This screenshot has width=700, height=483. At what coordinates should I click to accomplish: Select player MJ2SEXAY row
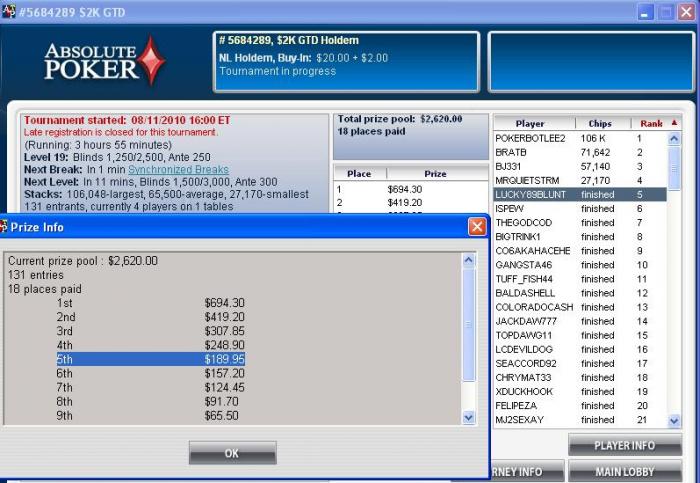[580, 420]
